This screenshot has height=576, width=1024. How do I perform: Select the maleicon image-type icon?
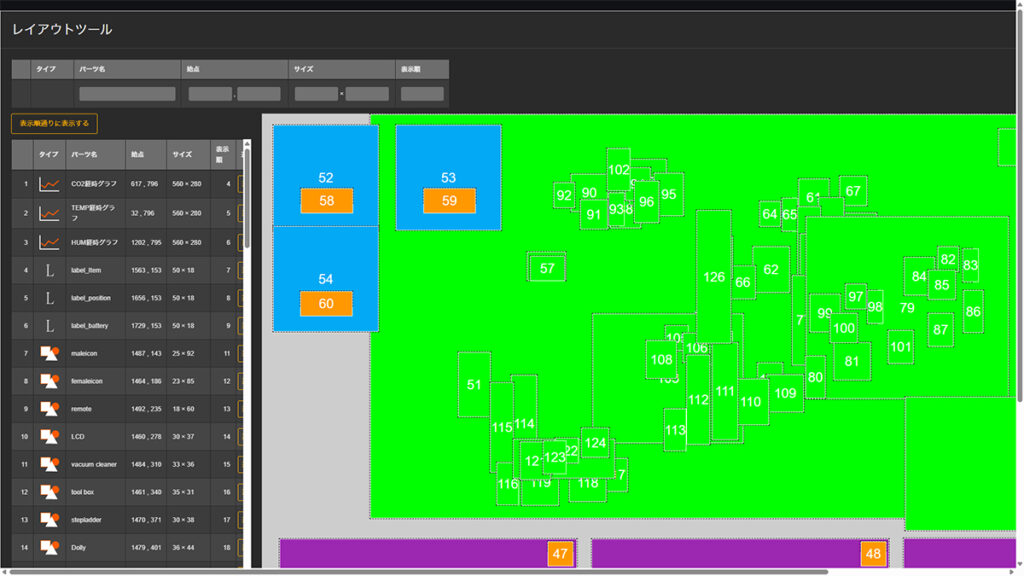[x=50, y=353]
